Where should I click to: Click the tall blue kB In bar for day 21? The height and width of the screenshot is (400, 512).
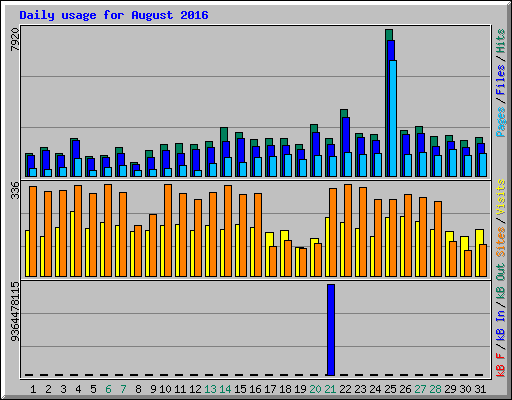pos(331,330)
